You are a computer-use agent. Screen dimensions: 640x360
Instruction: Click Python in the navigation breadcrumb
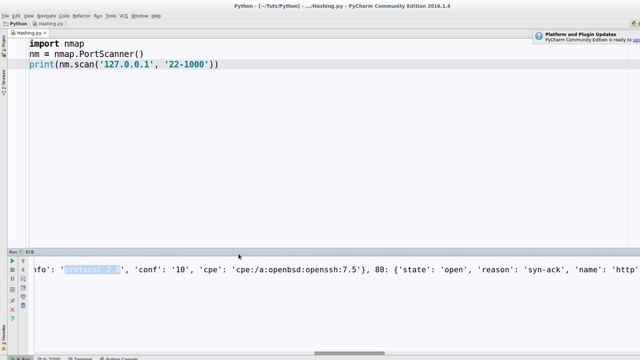18,24
